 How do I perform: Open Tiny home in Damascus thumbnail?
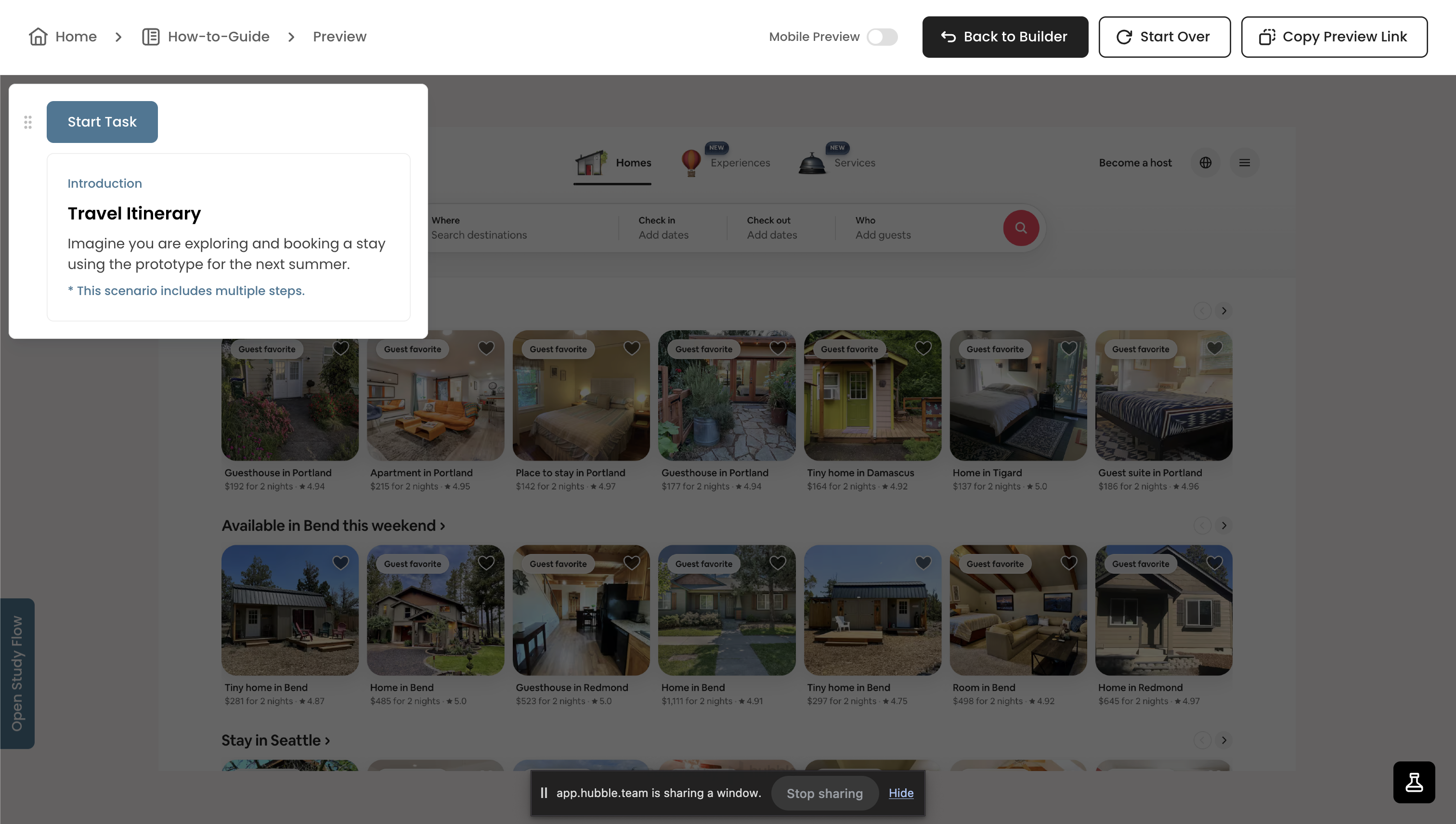point(872,396)
